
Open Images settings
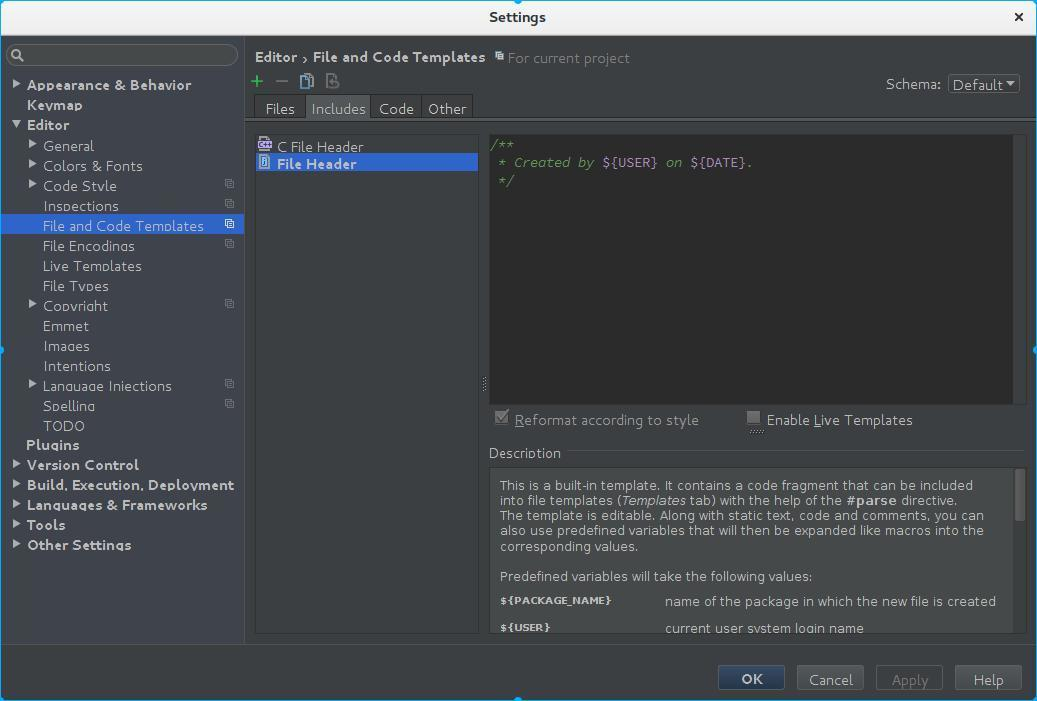click(x=66, y=346)
